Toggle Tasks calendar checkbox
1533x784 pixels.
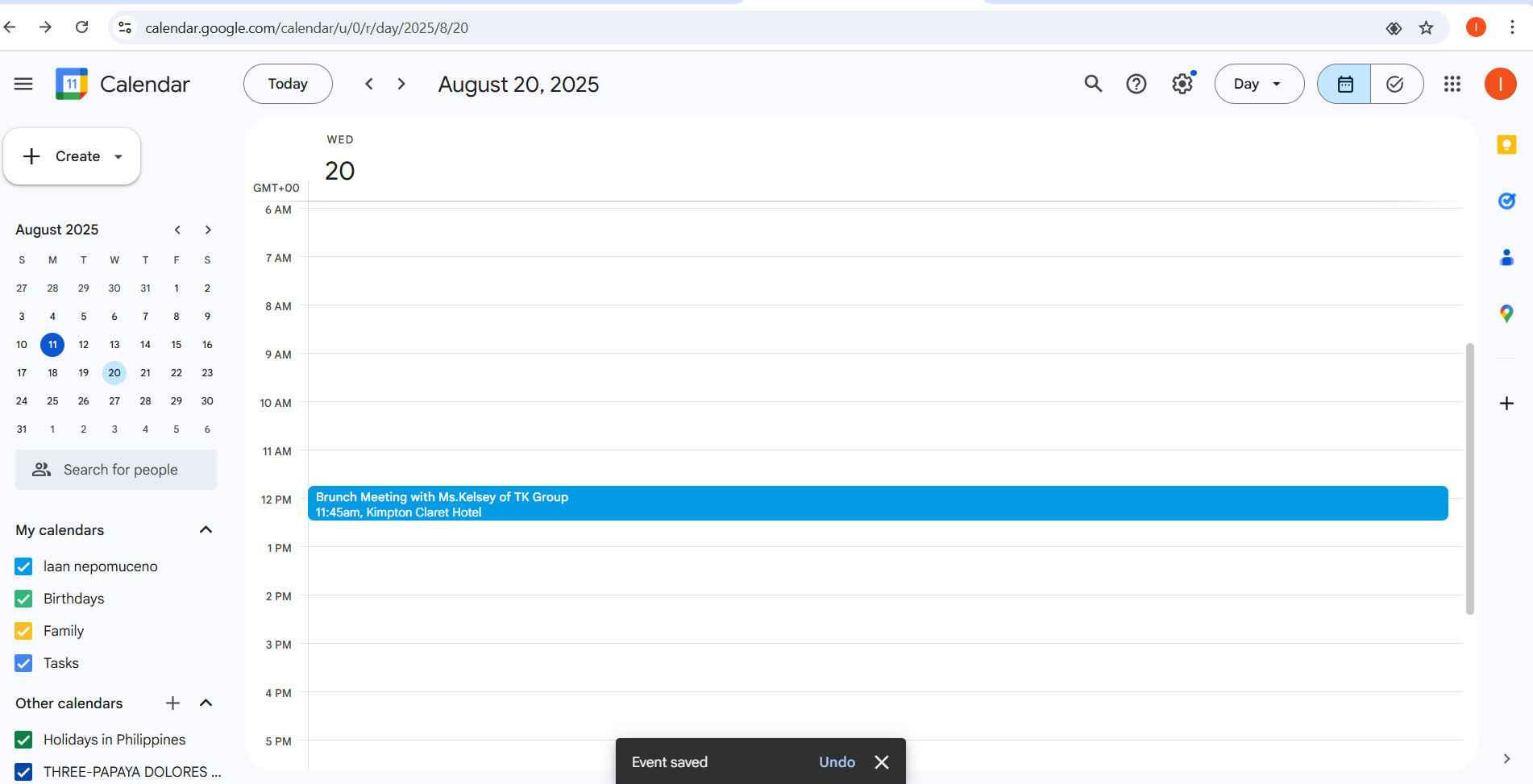(23, 663)
